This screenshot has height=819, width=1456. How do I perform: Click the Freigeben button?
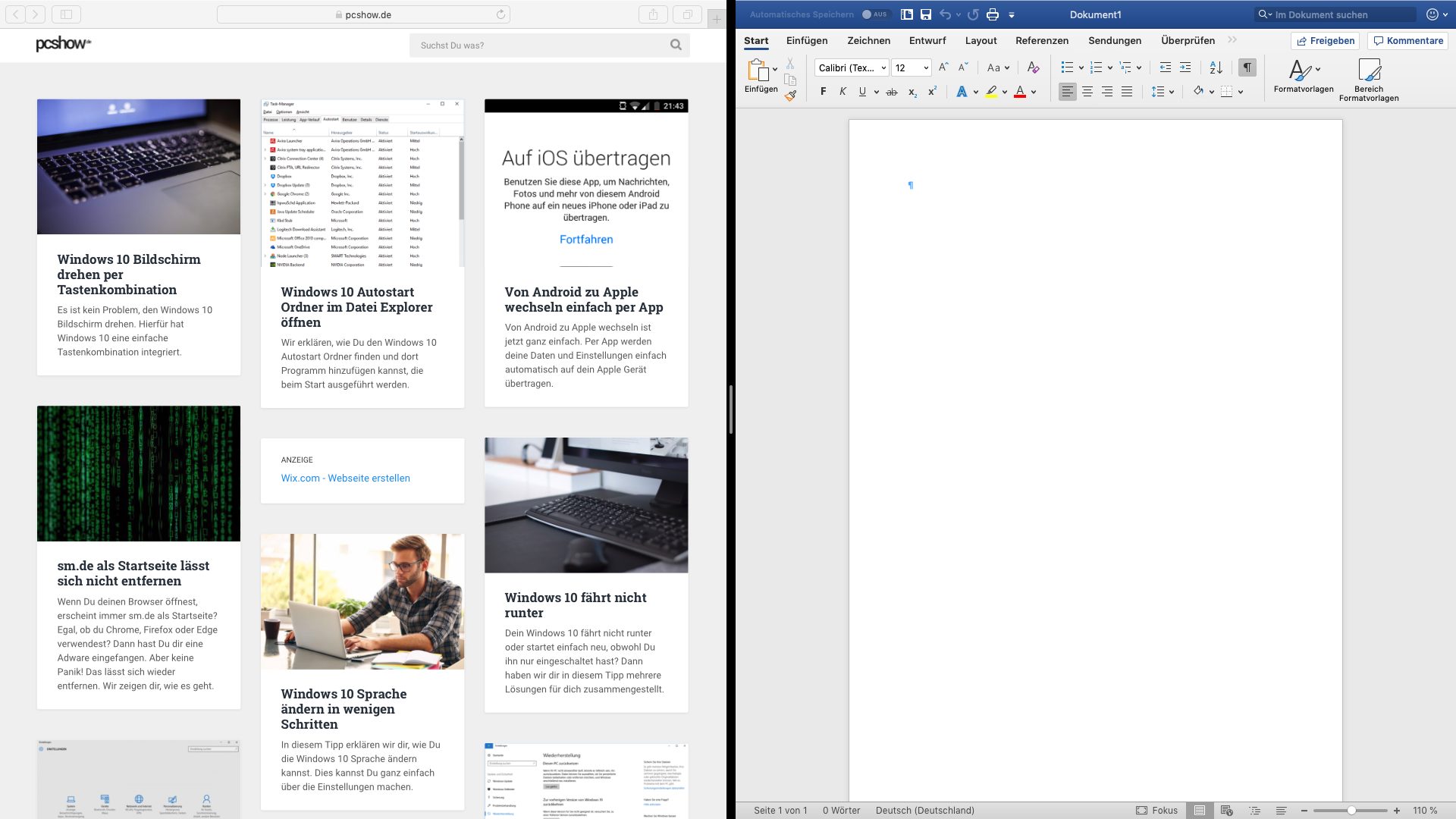click(x=1325, y=40)
